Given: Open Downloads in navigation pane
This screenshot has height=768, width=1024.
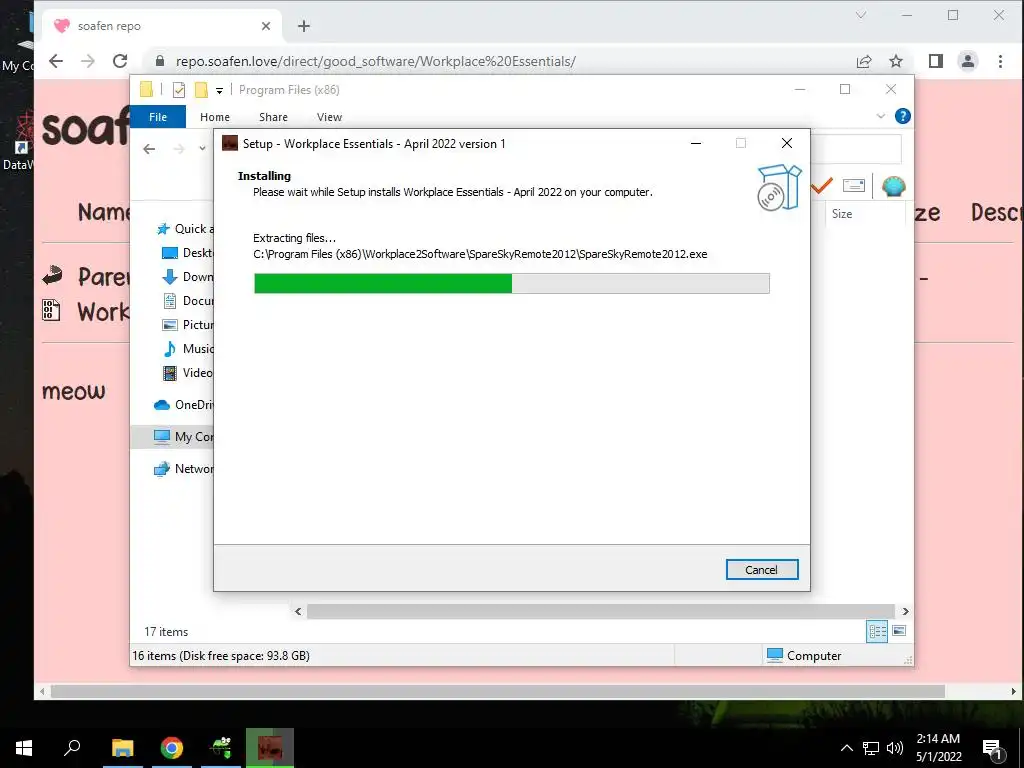Looking at the screenshot, I should click(187, 277).
